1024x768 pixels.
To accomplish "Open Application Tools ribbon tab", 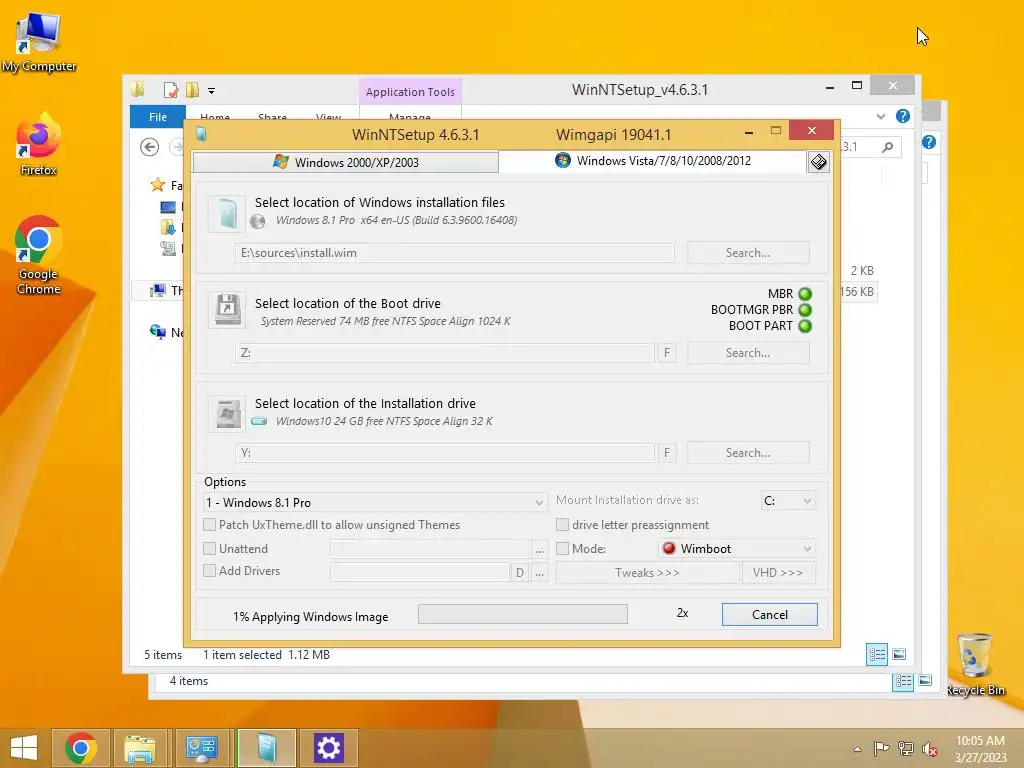I will pos(410,92).
